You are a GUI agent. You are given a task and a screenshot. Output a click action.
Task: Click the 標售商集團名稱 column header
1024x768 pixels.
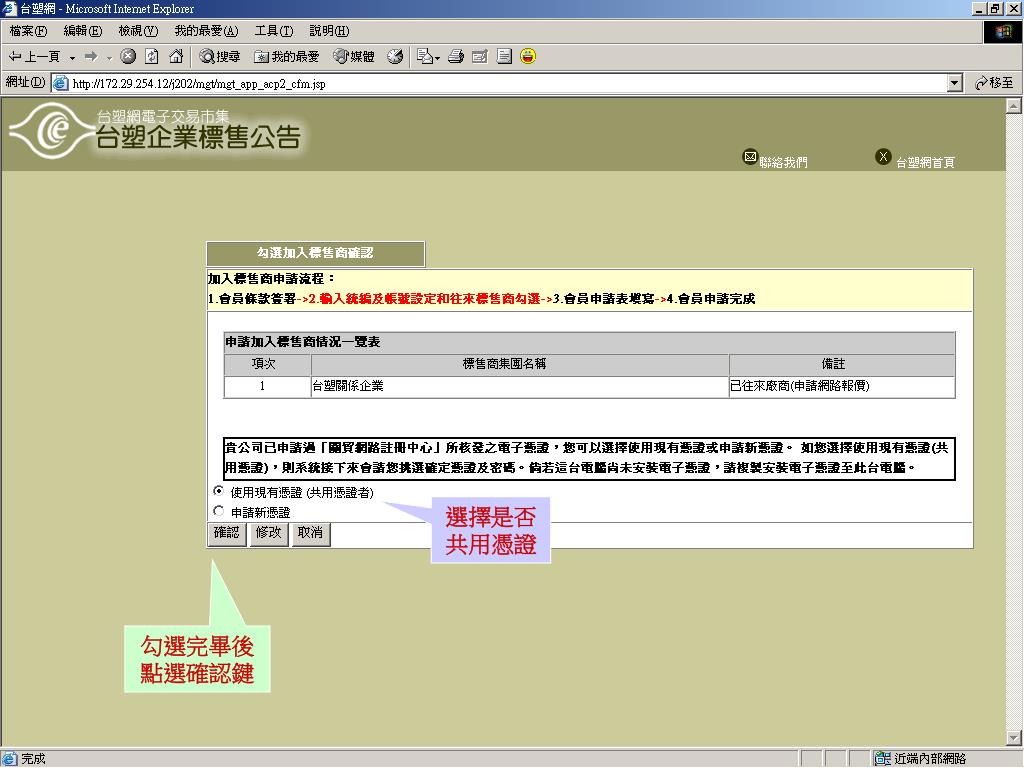(x=520, y=365)
